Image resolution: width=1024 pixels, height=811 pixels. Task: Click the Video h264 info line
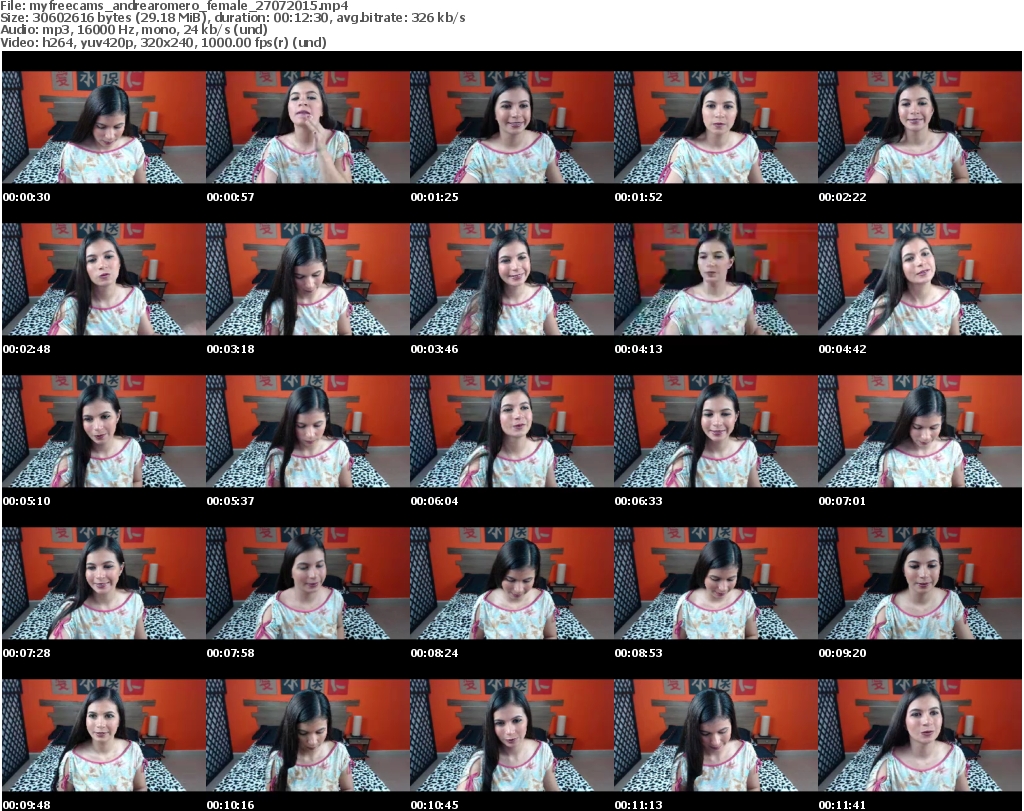163,42
